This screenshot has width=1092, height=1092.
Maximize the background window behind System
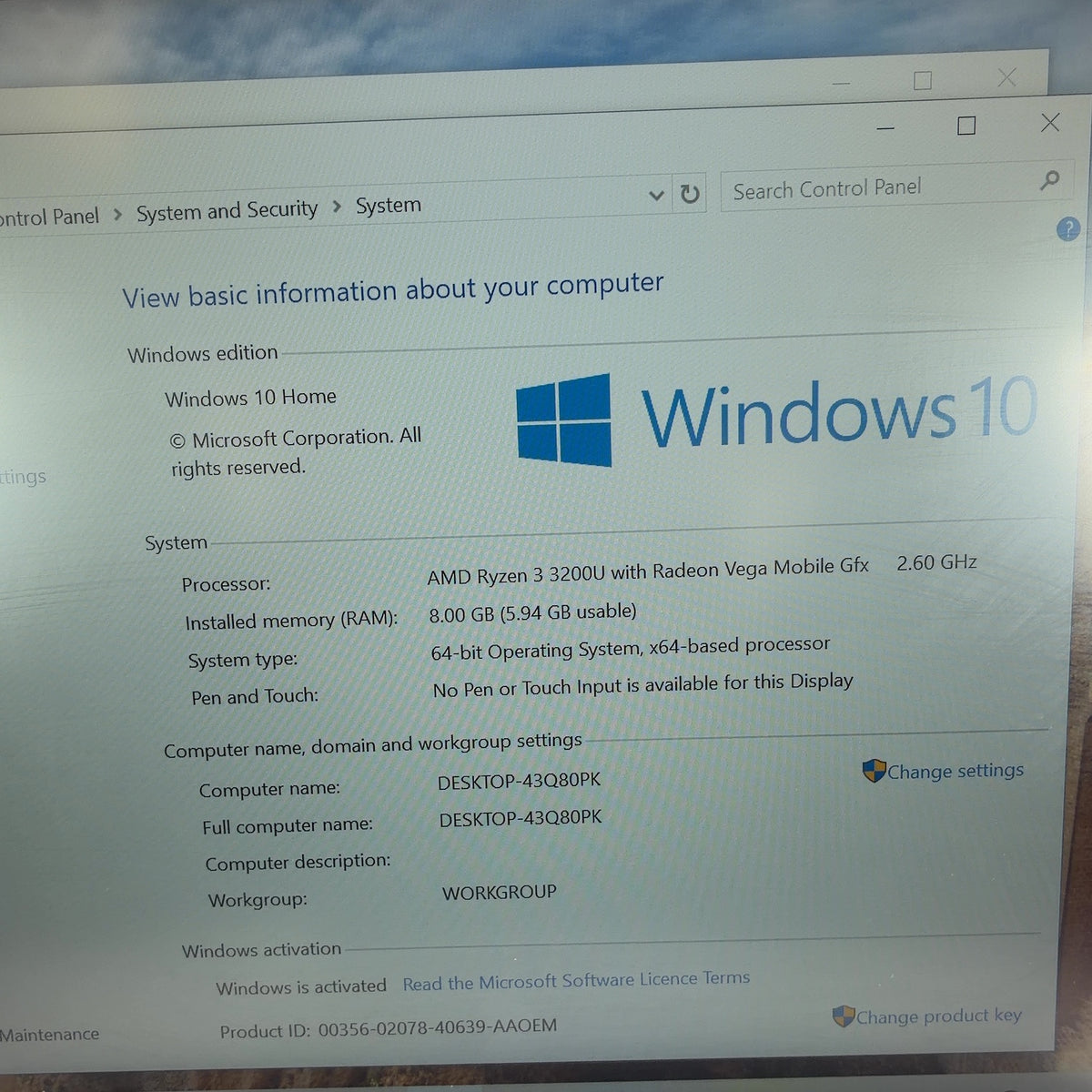click(x=923, y=81)
